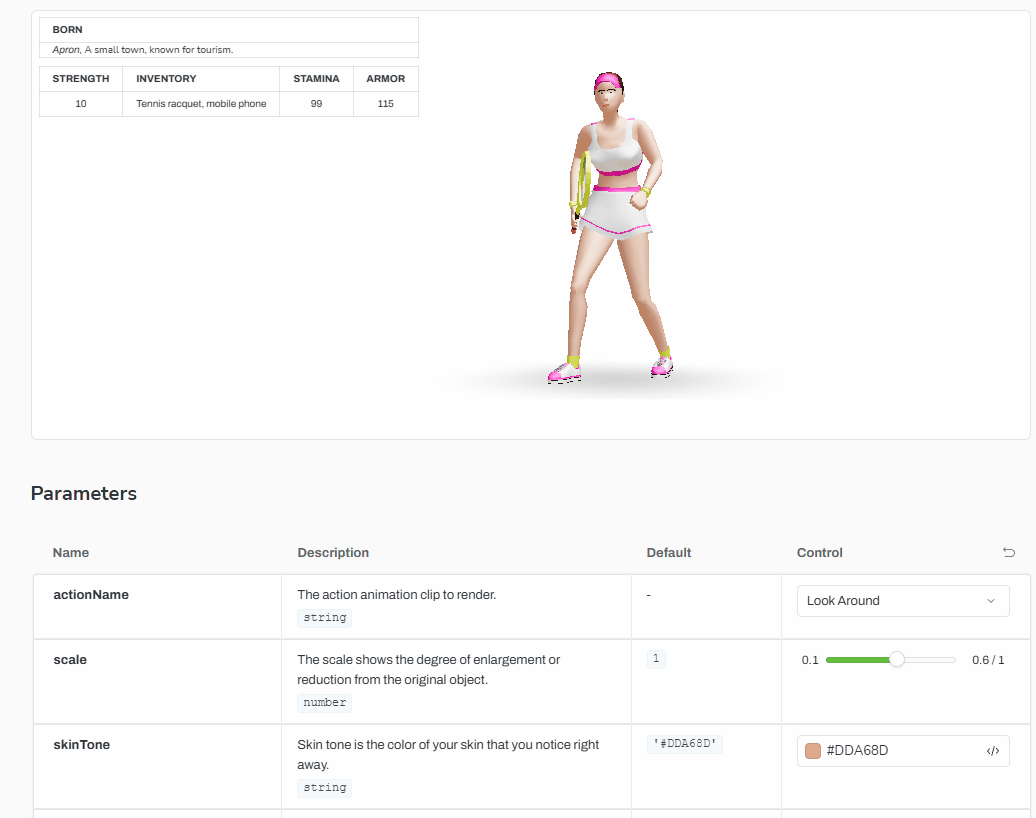
Task: Click the character's pink visor cap
Action: (x=606, y=80)
